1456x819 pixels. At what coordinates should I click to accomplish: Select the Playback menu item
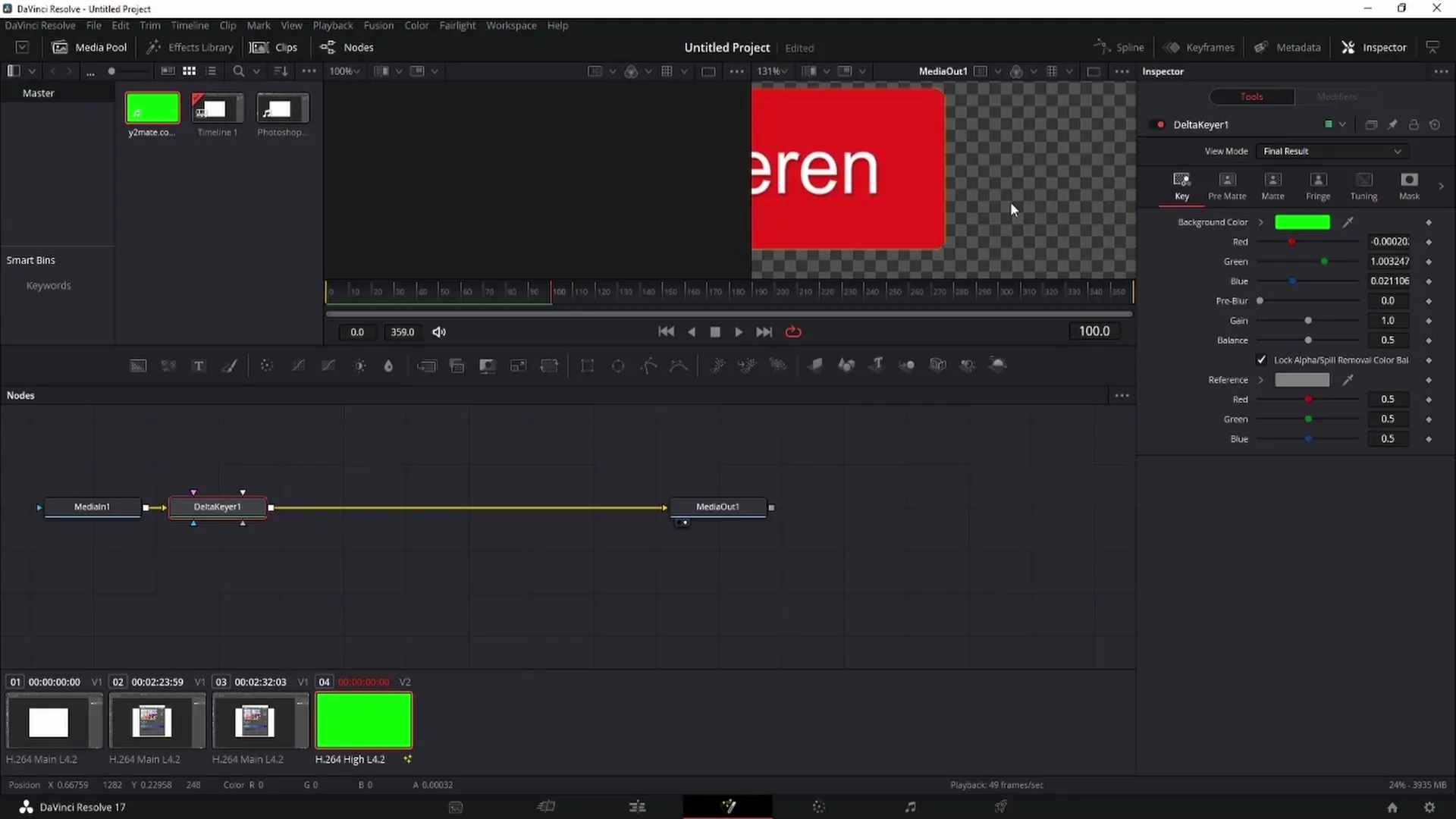332,25
